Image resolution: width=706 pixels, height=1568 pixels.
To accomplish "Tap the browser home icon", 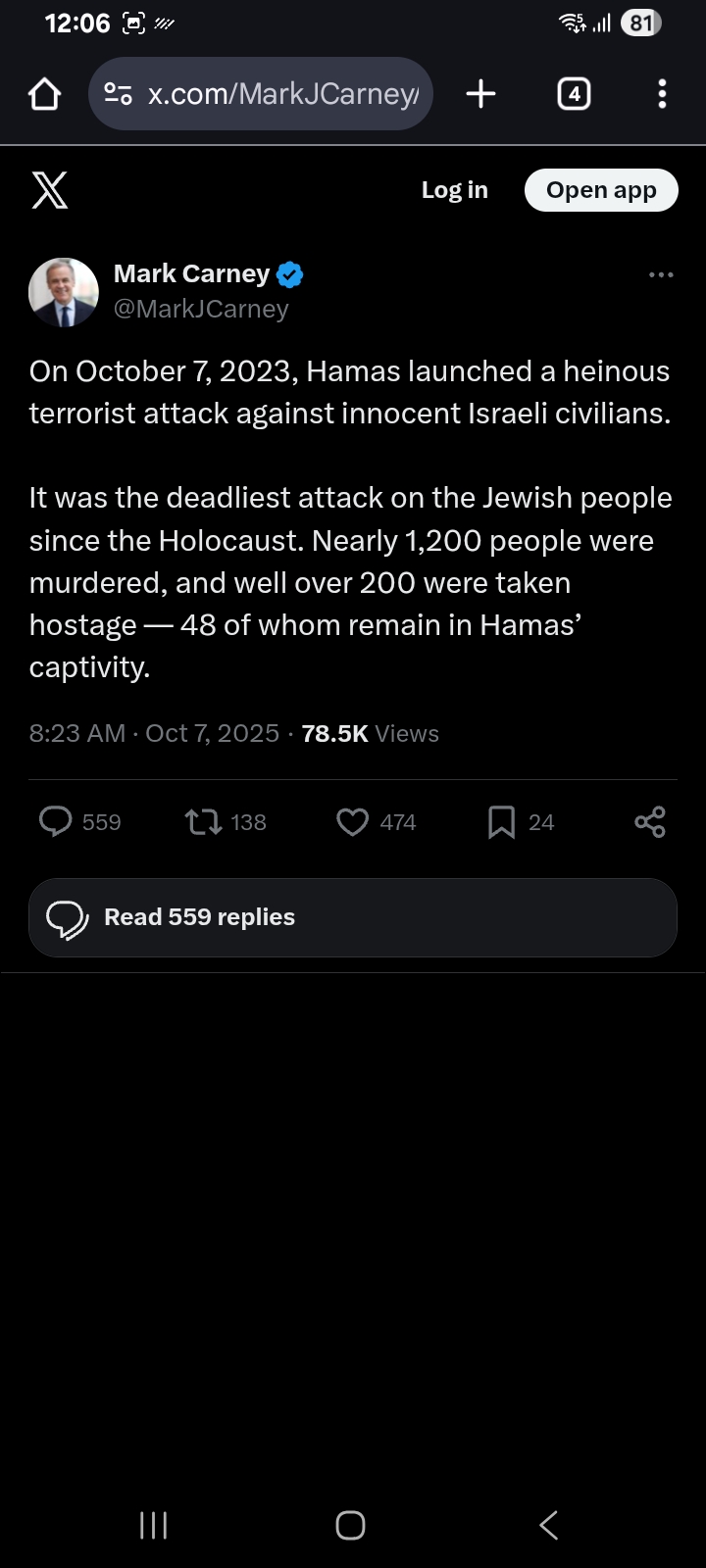I will pos(45,94).
